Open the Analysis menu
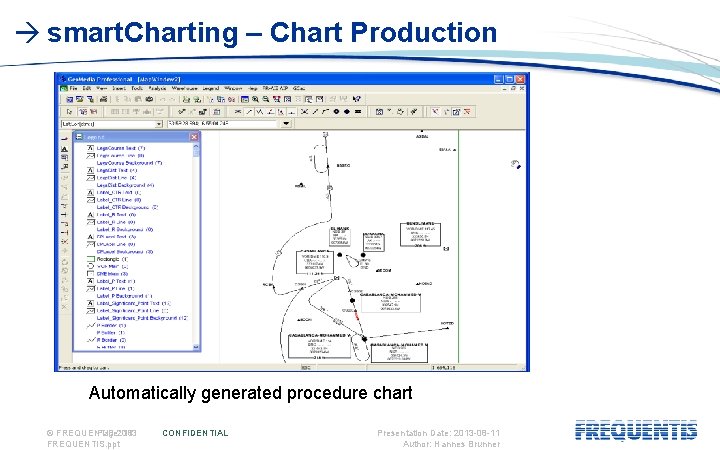Screen dimensions: 720x450 pos(157,88)
